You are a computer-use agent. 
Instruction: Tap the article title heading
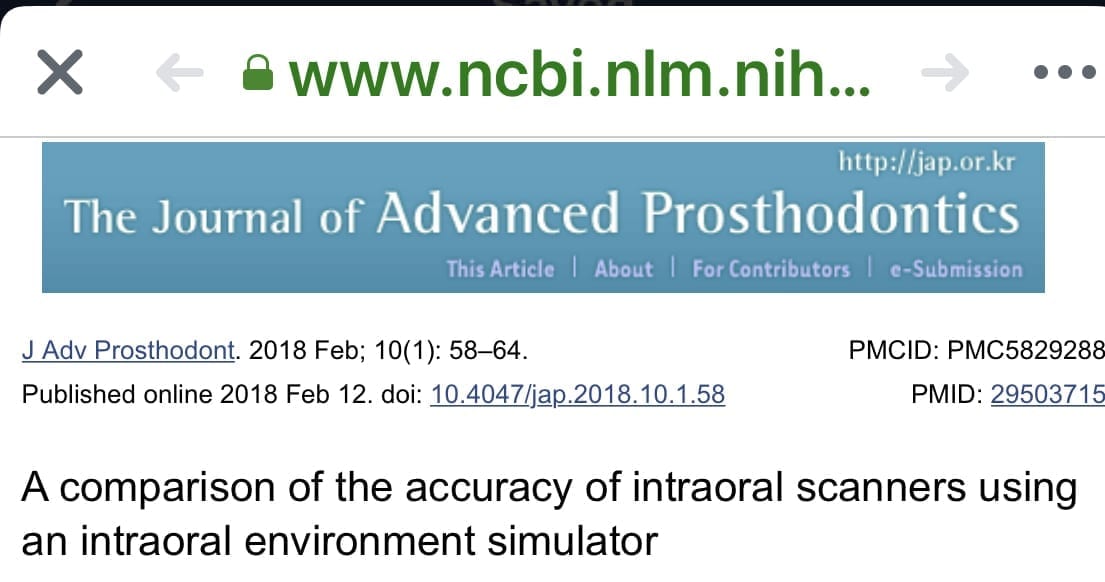click(x=549, y=514)
